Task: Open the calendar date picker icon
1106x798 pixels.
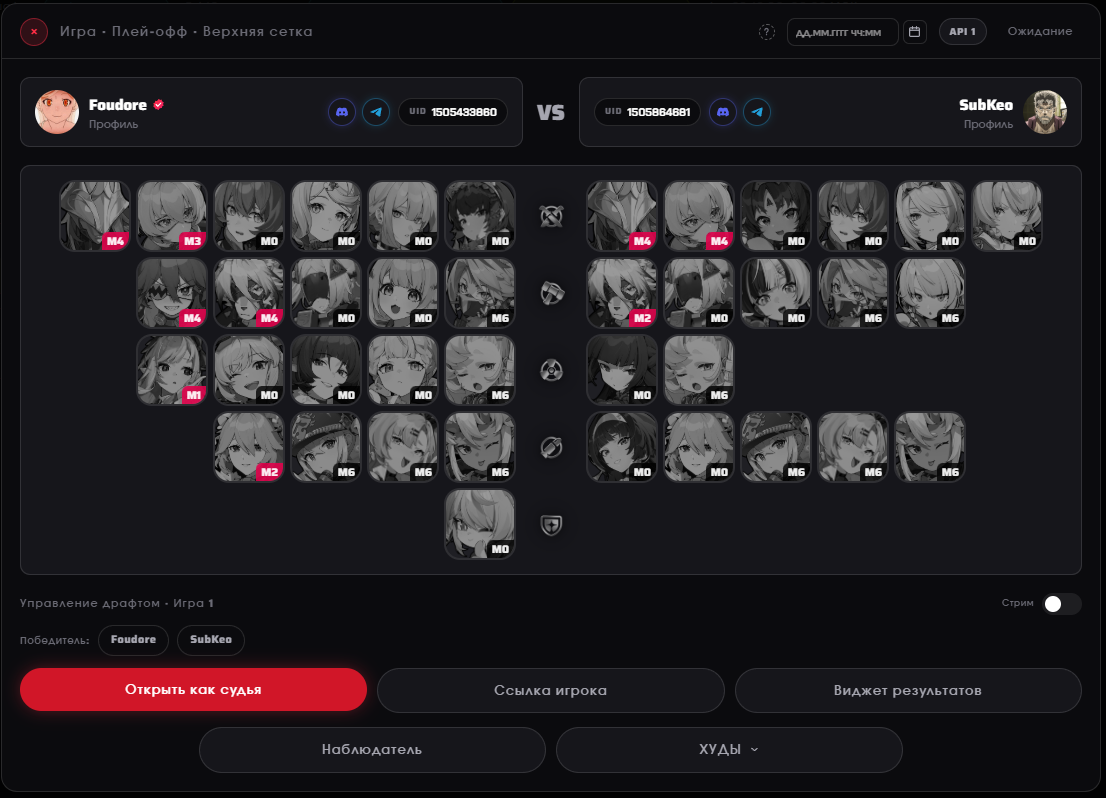Action: tap(914, 32)
